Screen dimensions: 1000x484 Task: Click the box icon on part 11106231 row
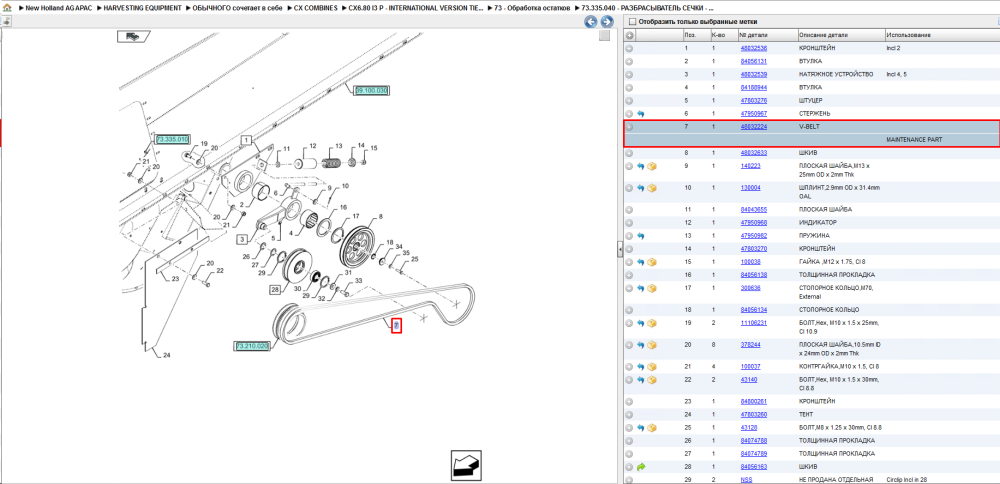click(x=652, y=323)
